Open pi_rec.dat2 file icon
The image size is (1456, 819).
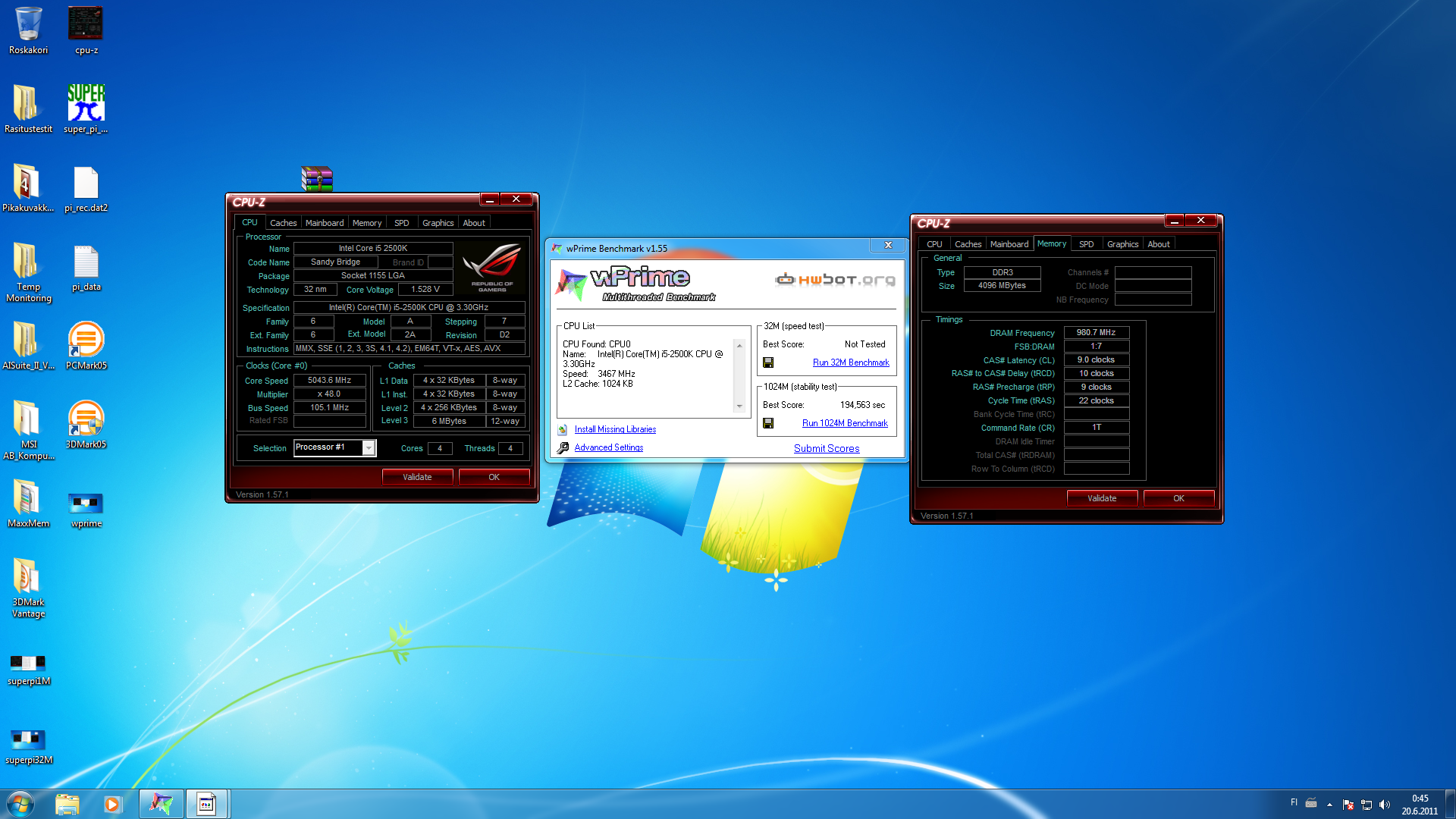86,187
